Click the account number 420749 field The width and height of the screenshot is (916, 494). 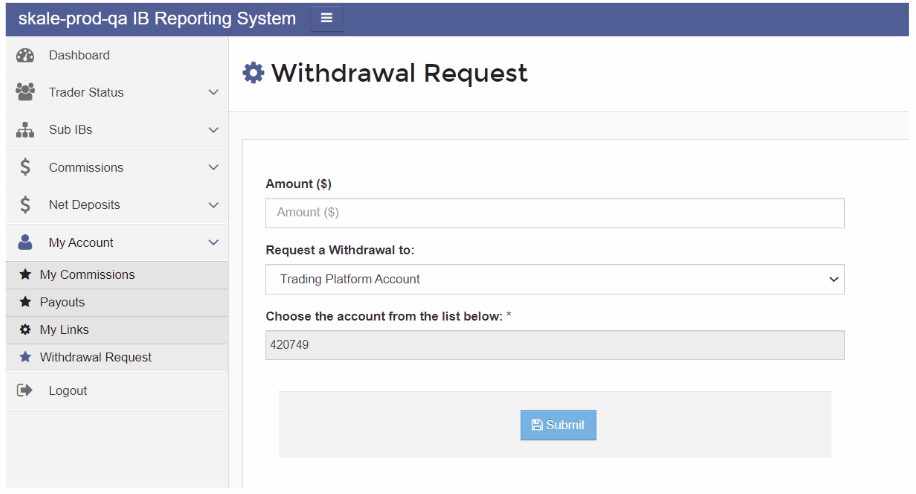click(554, 345)
